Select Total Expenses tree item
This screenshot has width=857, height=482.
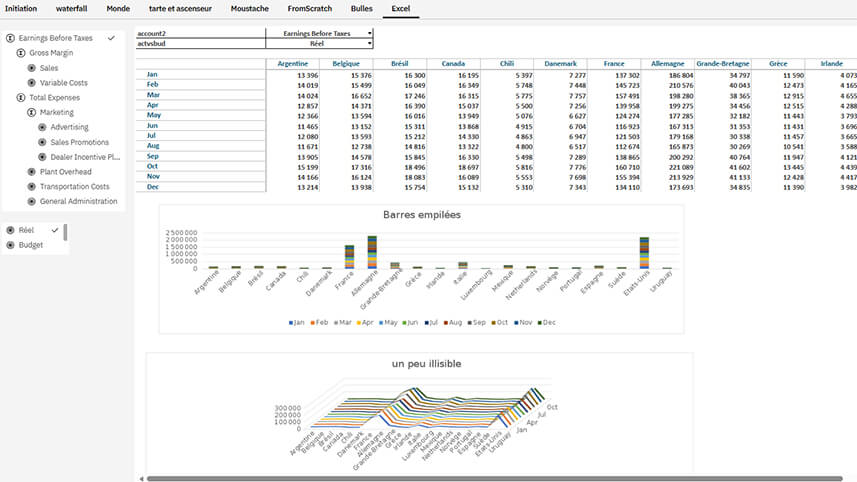55,98
